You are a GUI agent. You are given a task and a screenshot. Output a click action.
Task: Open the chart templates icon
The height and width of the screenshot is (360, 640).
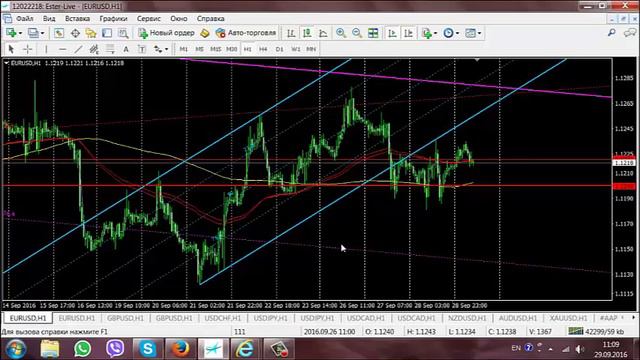coord(470,33)
